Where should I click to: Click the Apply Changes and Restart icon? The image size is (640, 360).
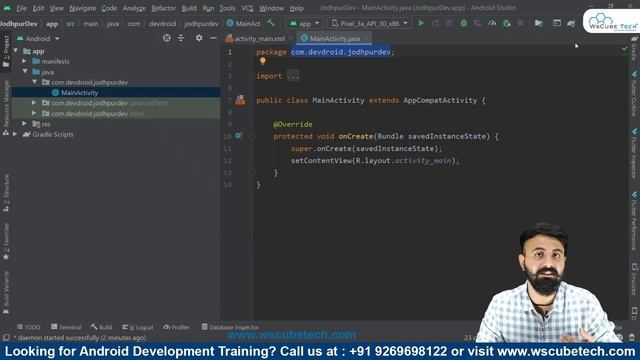[x=435, y=23]
